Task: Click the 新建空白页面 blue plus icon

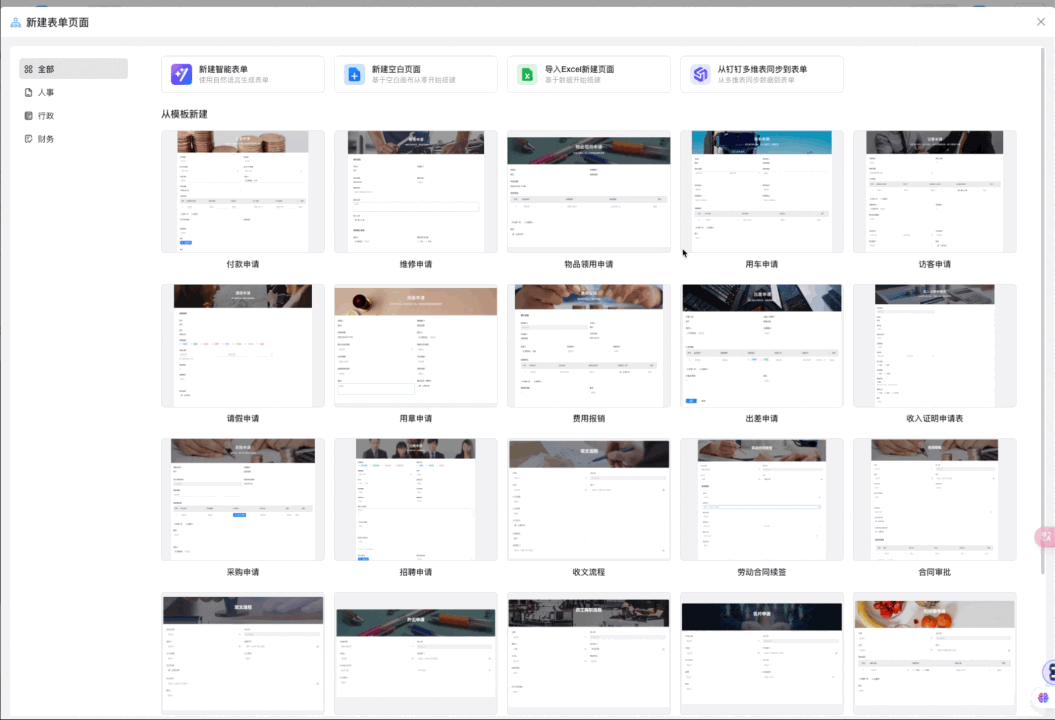Action: (354, 74)
